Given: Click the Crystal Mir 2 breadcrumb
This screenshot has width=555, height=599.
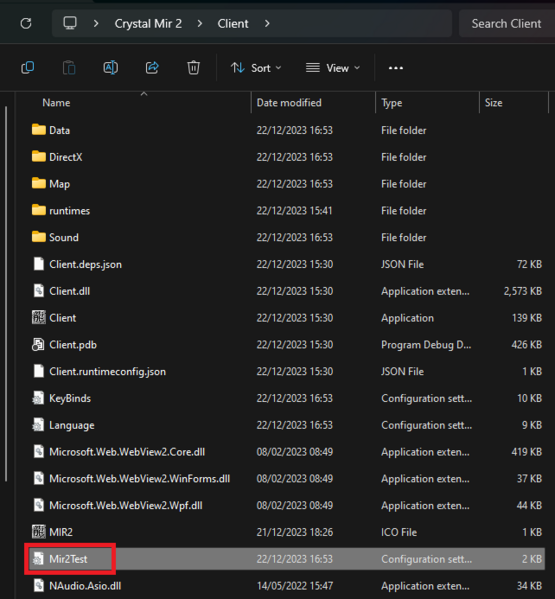Looking at the screenshot, I should (x=148, y=24).
